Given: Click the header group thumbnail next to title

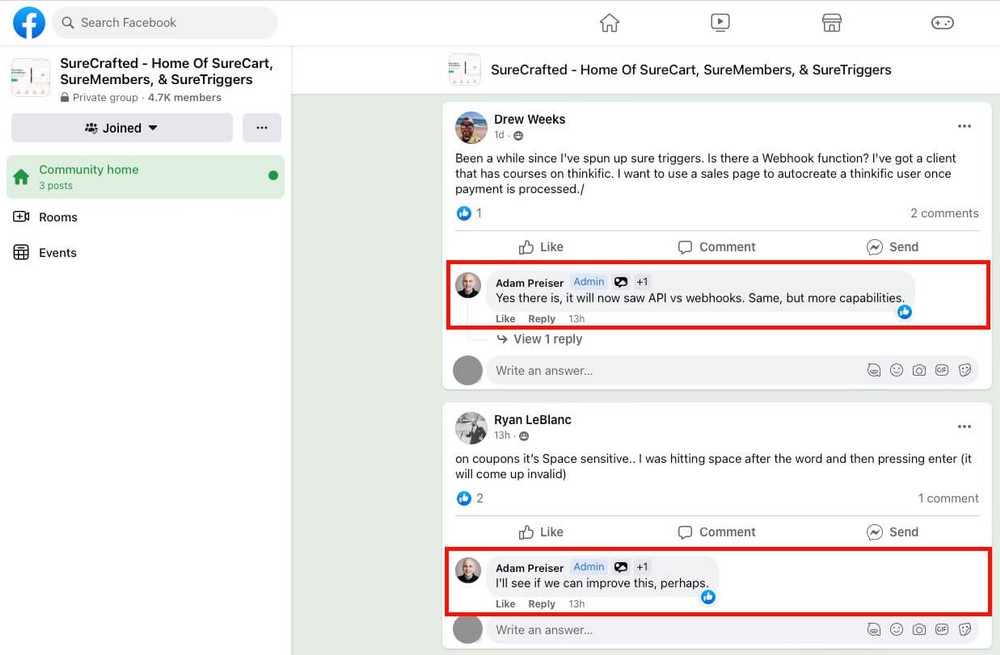Looking at the screenshot, I should (464, 70).
